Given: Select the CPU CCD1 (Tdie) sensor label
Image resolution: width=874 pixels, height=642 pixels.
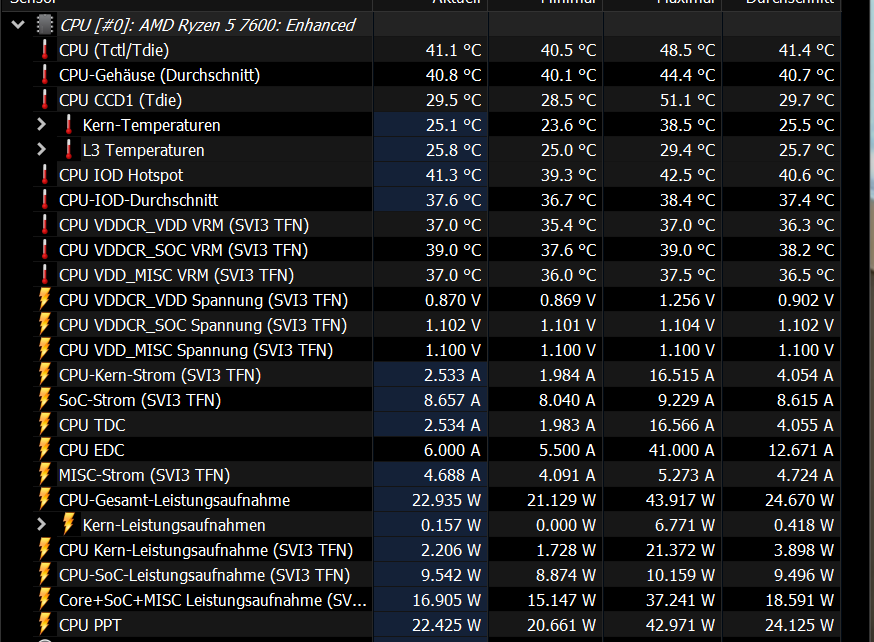Looking at the screenshot, I should click(121, 100).
